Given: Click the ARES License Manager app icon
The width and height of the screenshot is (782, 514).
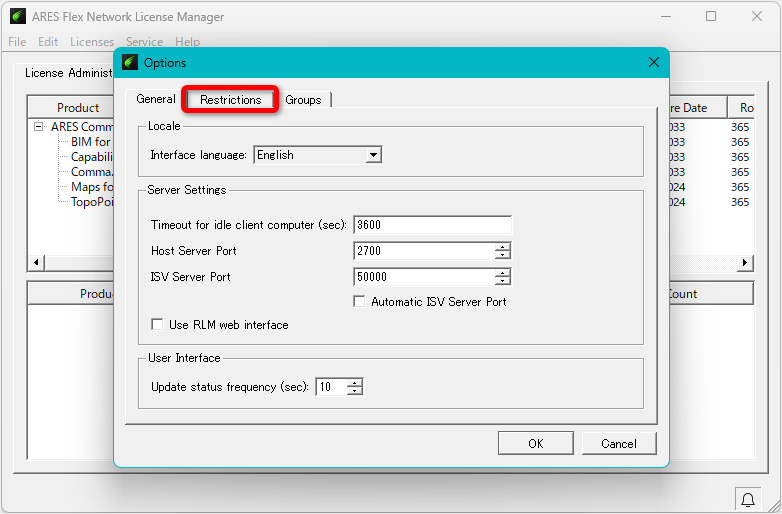Looking at the screenshot, I should point(18,16).
